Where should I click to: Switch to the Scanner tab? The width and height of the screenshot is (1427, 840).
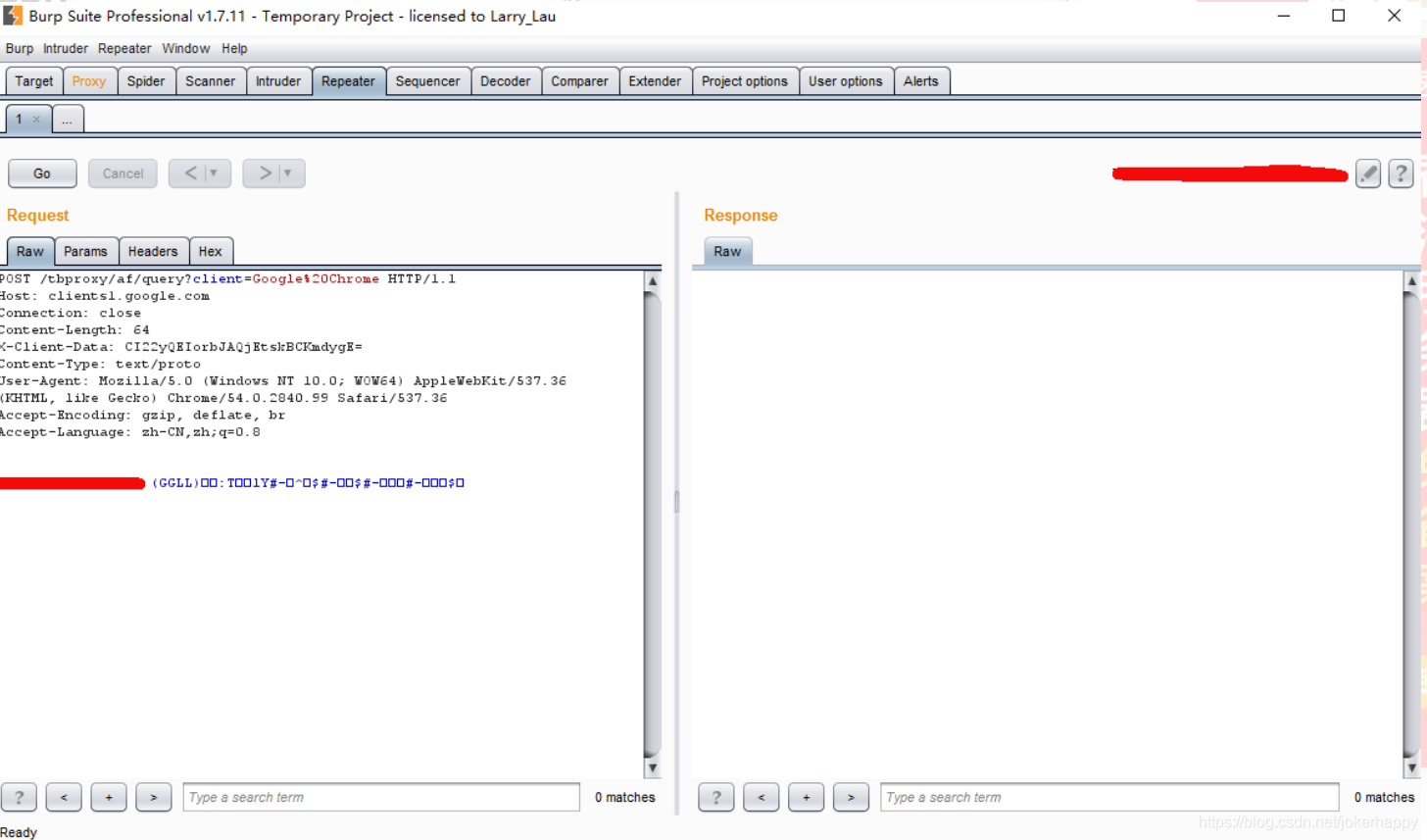point(211,81)
